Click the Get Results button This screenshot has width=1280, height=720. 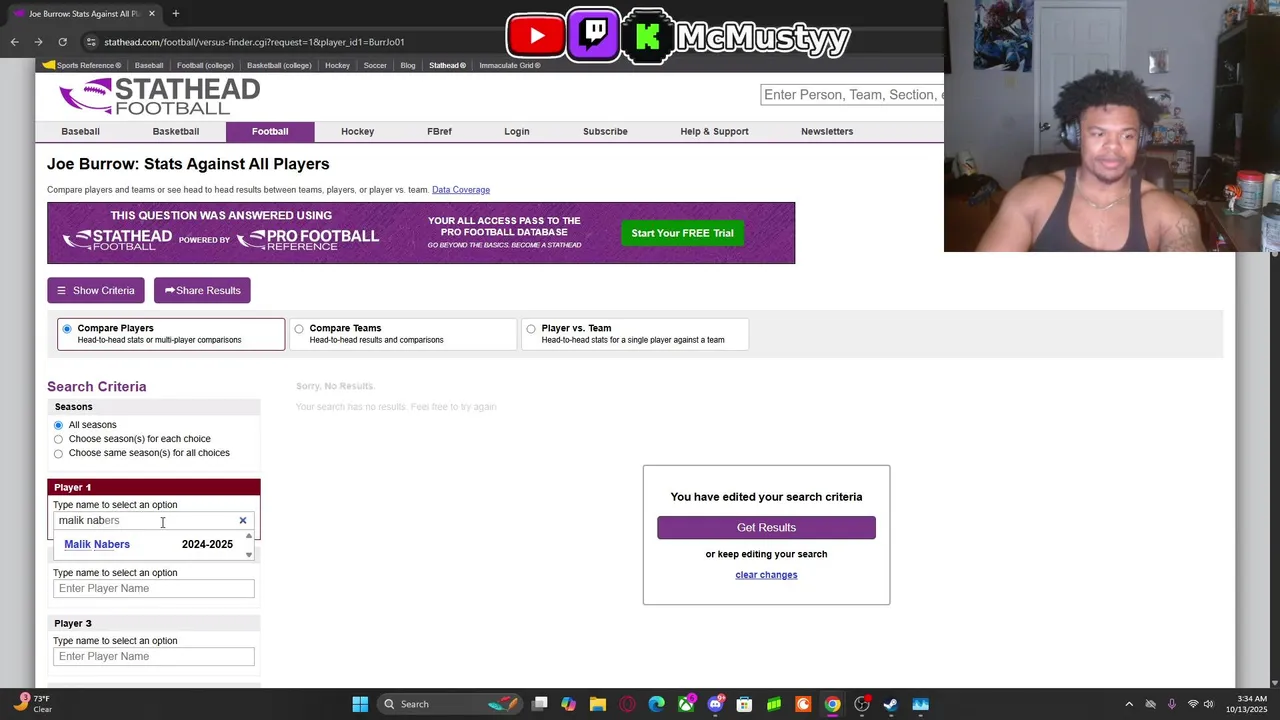(x=766, y=527)
